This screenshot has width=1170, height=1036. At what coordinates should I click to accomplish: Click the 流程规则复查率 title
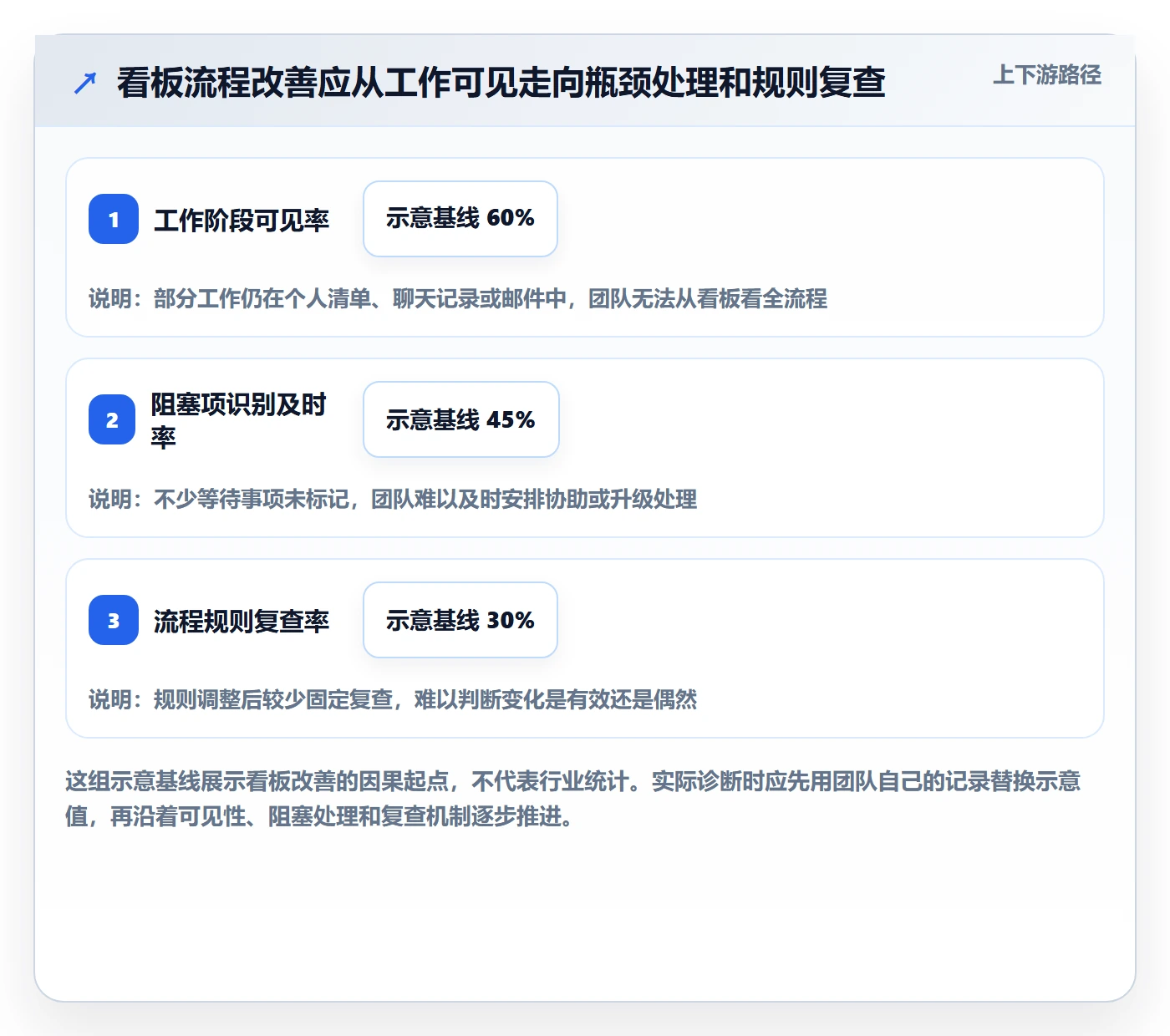pos(242,621)
